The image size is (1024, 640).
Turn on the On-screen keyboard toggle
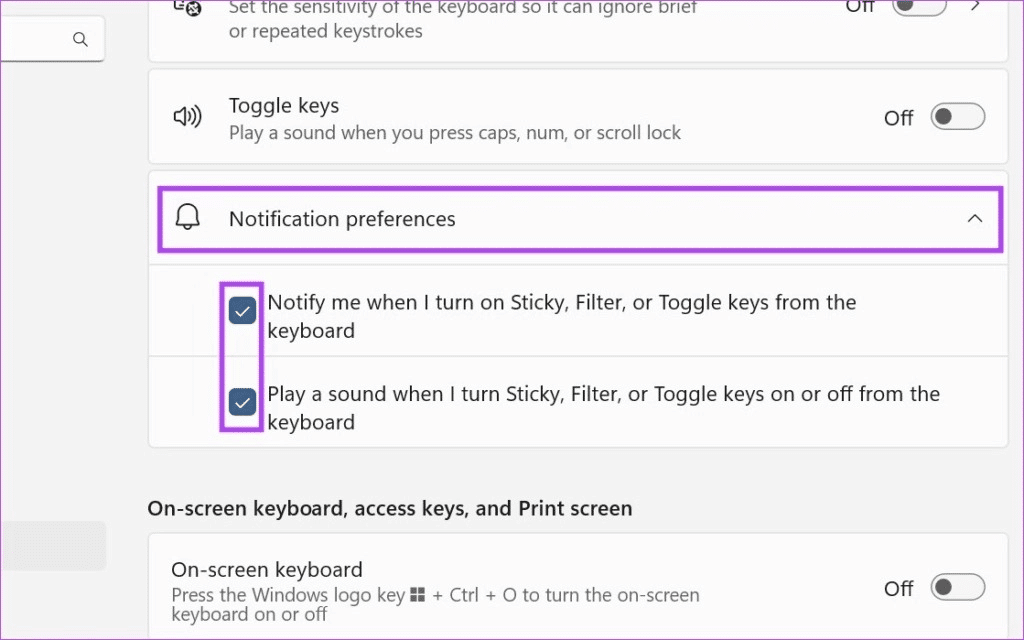pos(957,588)
